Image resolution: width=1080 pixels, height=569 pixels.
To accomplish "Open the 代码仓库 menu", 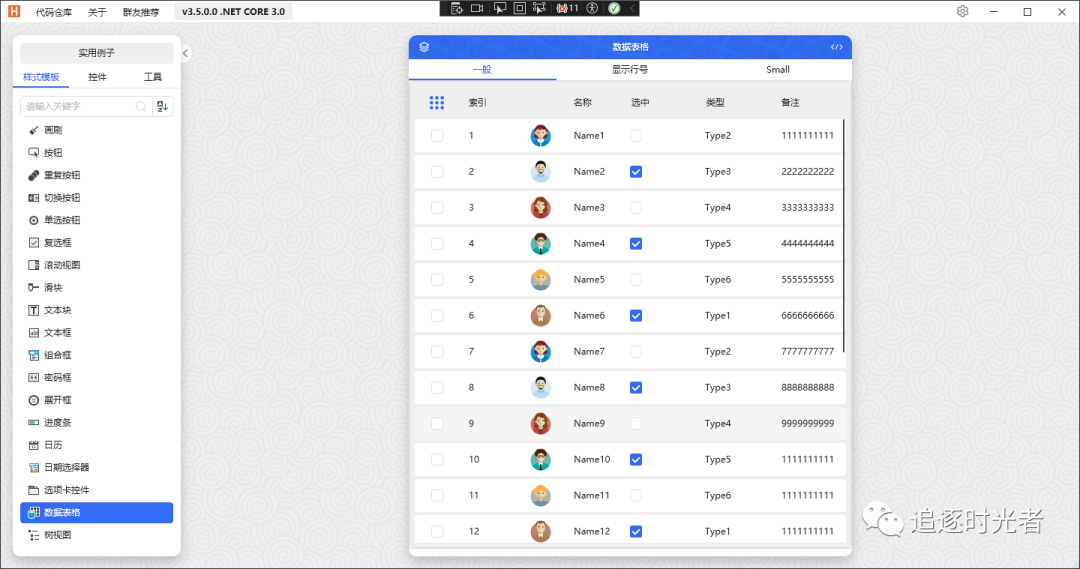I will click(54, 12).
